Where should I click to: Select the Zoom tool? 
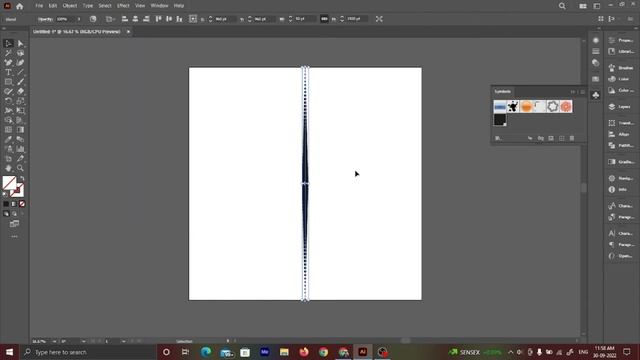(x=20, y=168)
